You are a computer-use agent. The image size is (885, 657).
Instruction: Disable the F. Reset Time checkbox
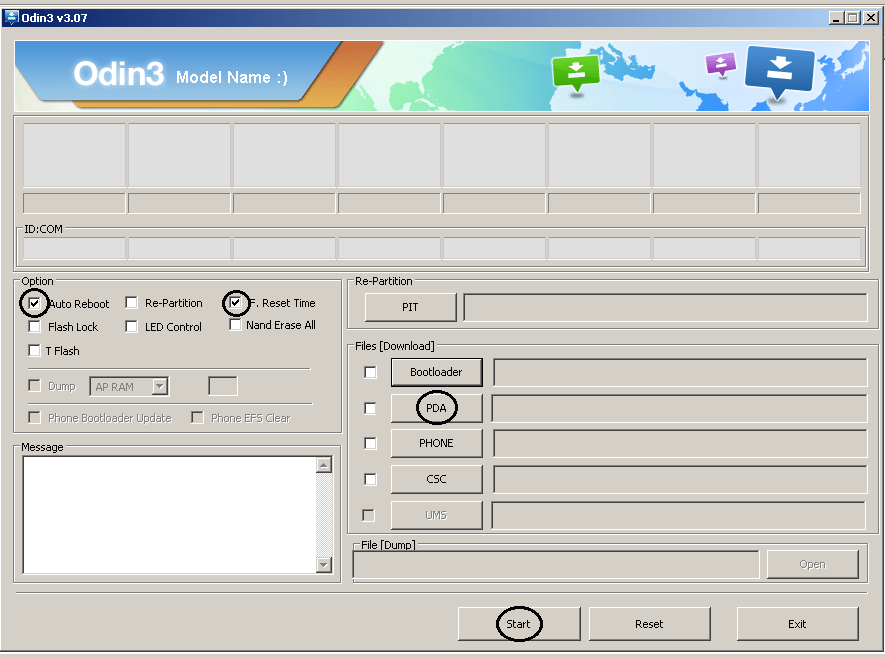tap(236, 303)
